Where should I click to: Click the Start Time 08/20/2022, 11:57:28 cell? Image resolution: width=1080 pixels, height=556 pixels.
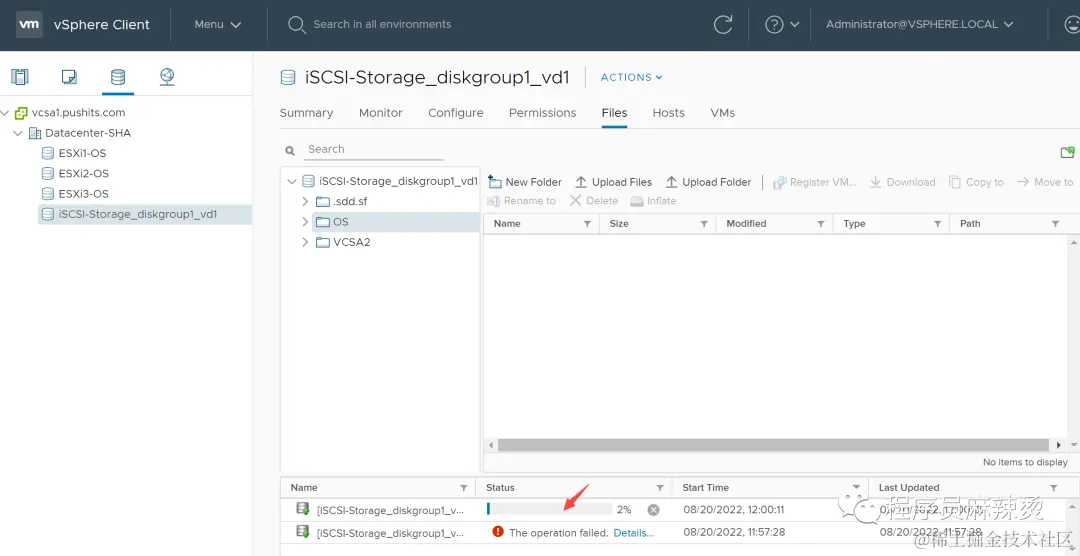coord(734,532)
